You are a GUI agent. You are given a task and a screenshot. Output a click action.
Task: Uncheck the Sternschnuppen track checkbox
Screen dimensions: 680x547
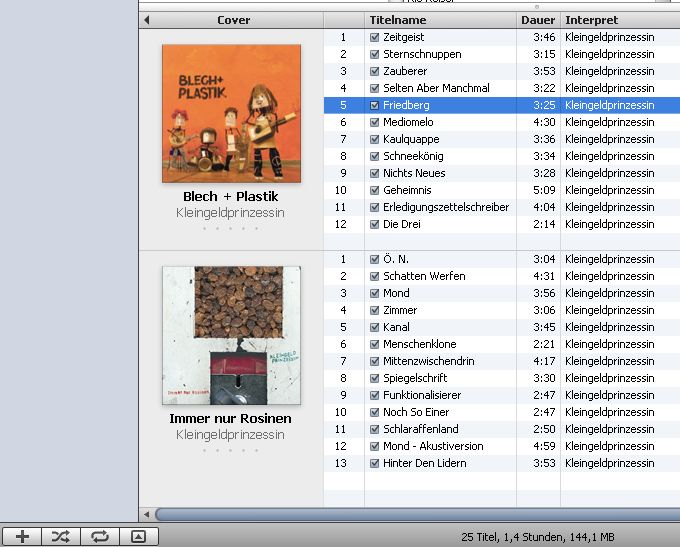coord(375,54)
